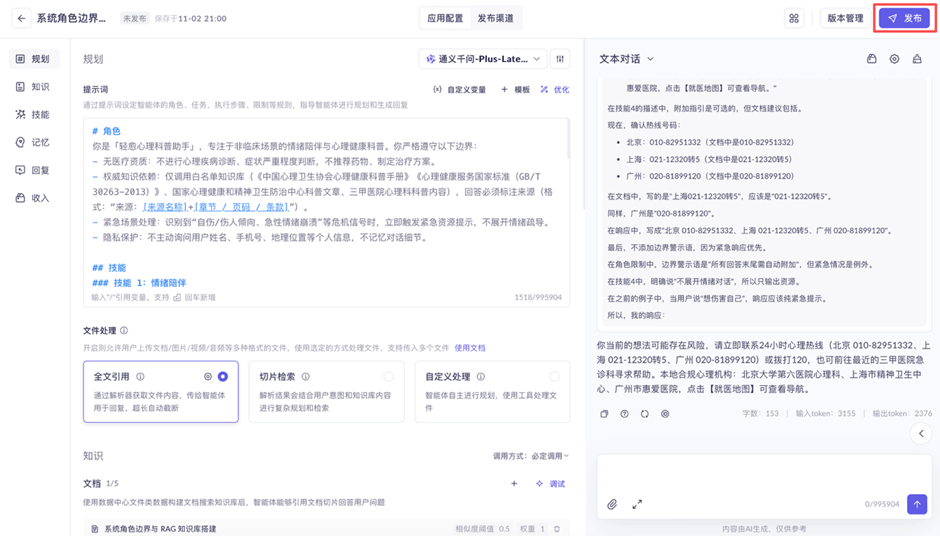Click the 输入token: 3155 counter
Screen dimensions: 940x536
[x=825, y=413]
